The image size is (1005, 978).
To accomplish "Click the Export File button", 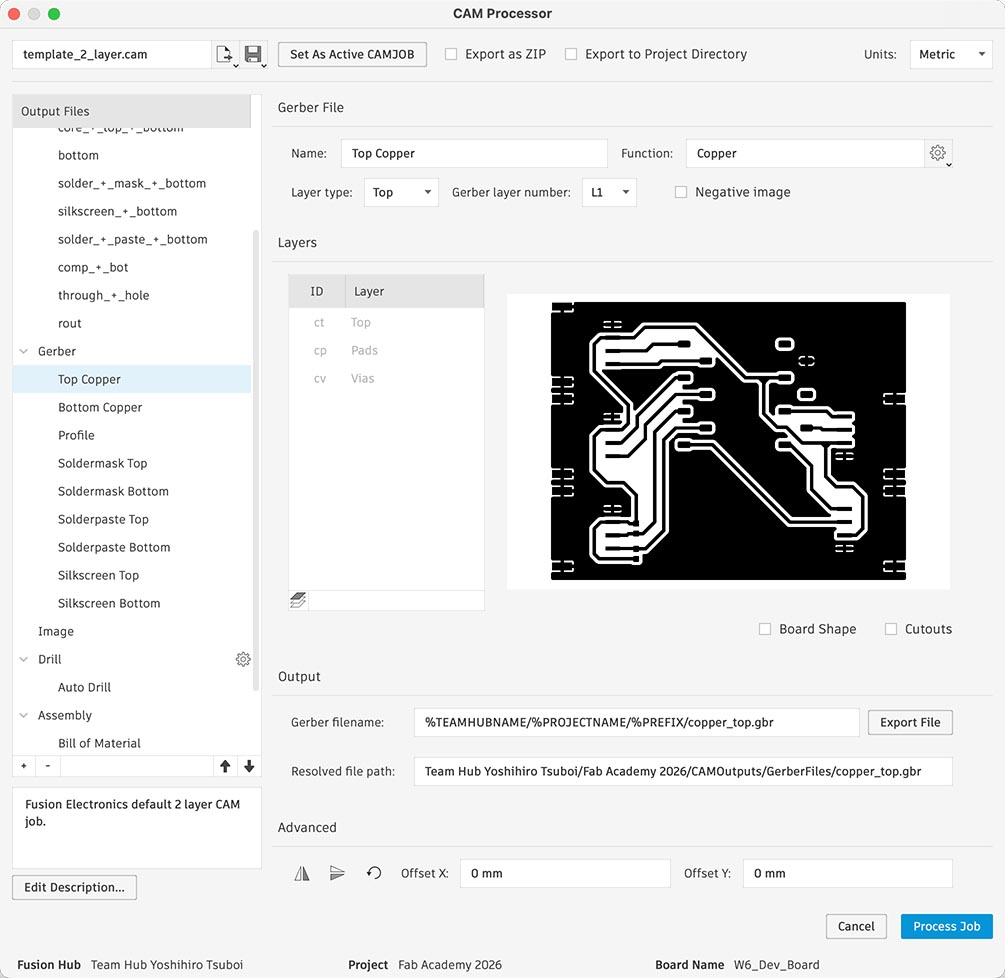I will pos(910,722).
